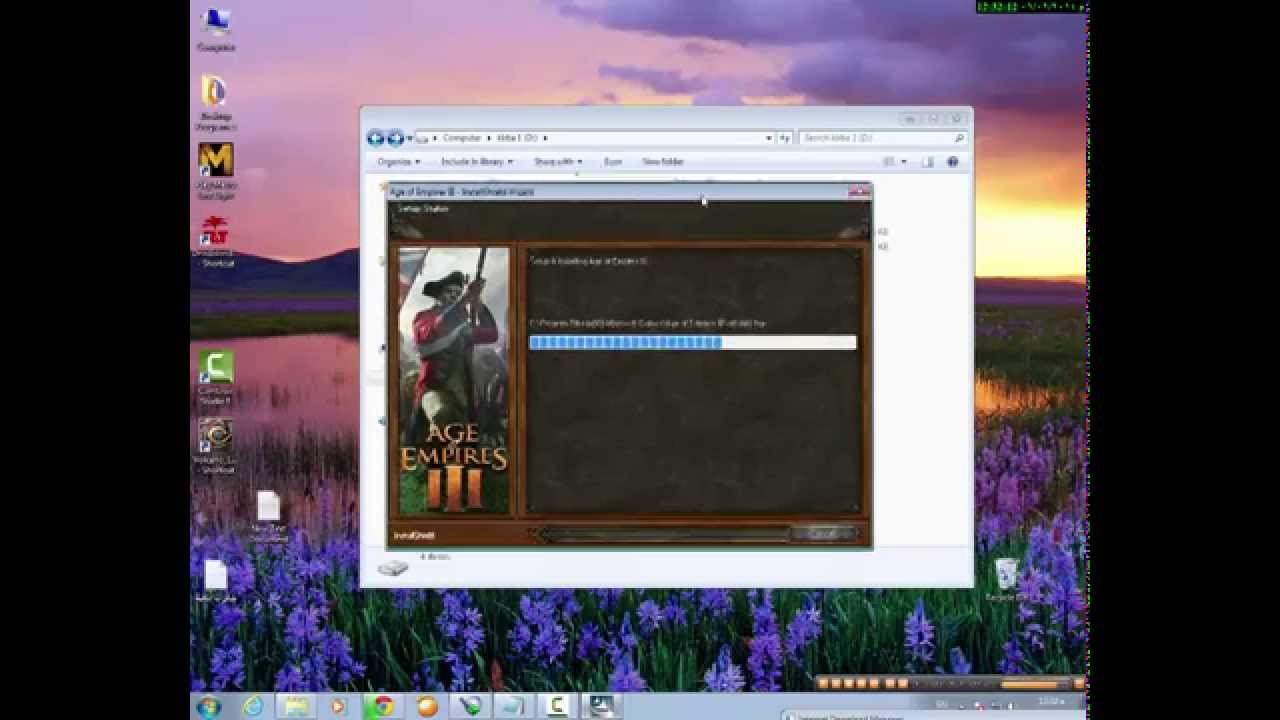Open the Organize dropdown in Explorer
Image resolution: width=1280 pixels, height=720 pixels.
tap(399, 162)
